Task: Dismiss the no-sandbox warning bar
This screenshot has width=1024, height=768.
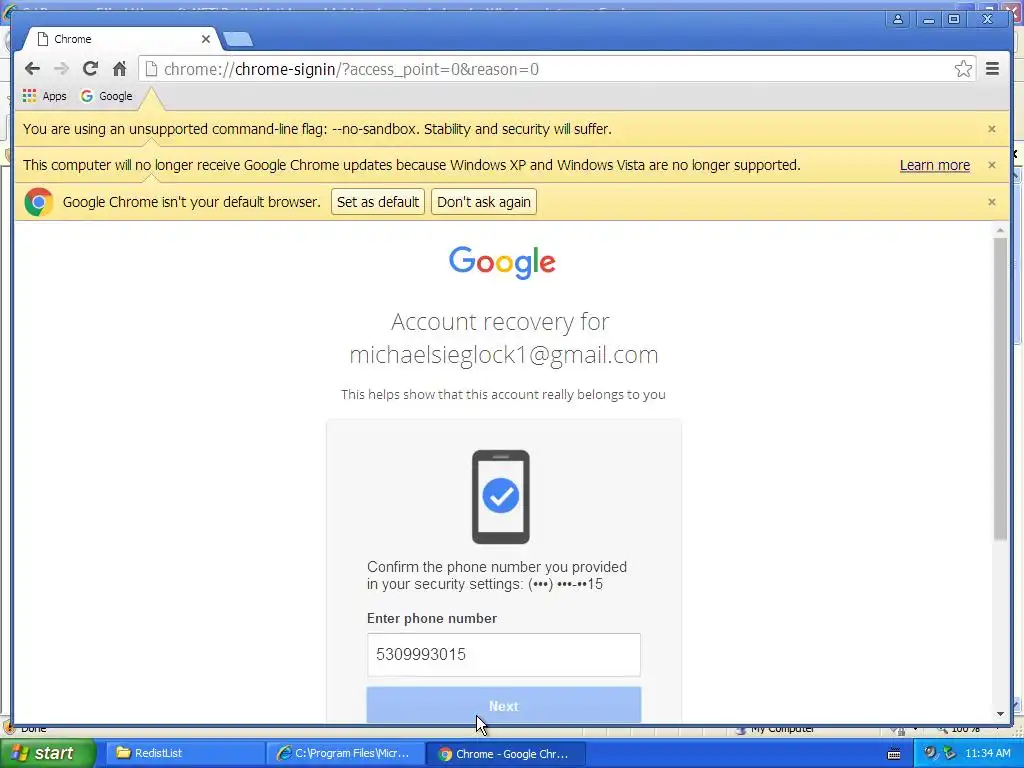Action: (x=992, y=129)
